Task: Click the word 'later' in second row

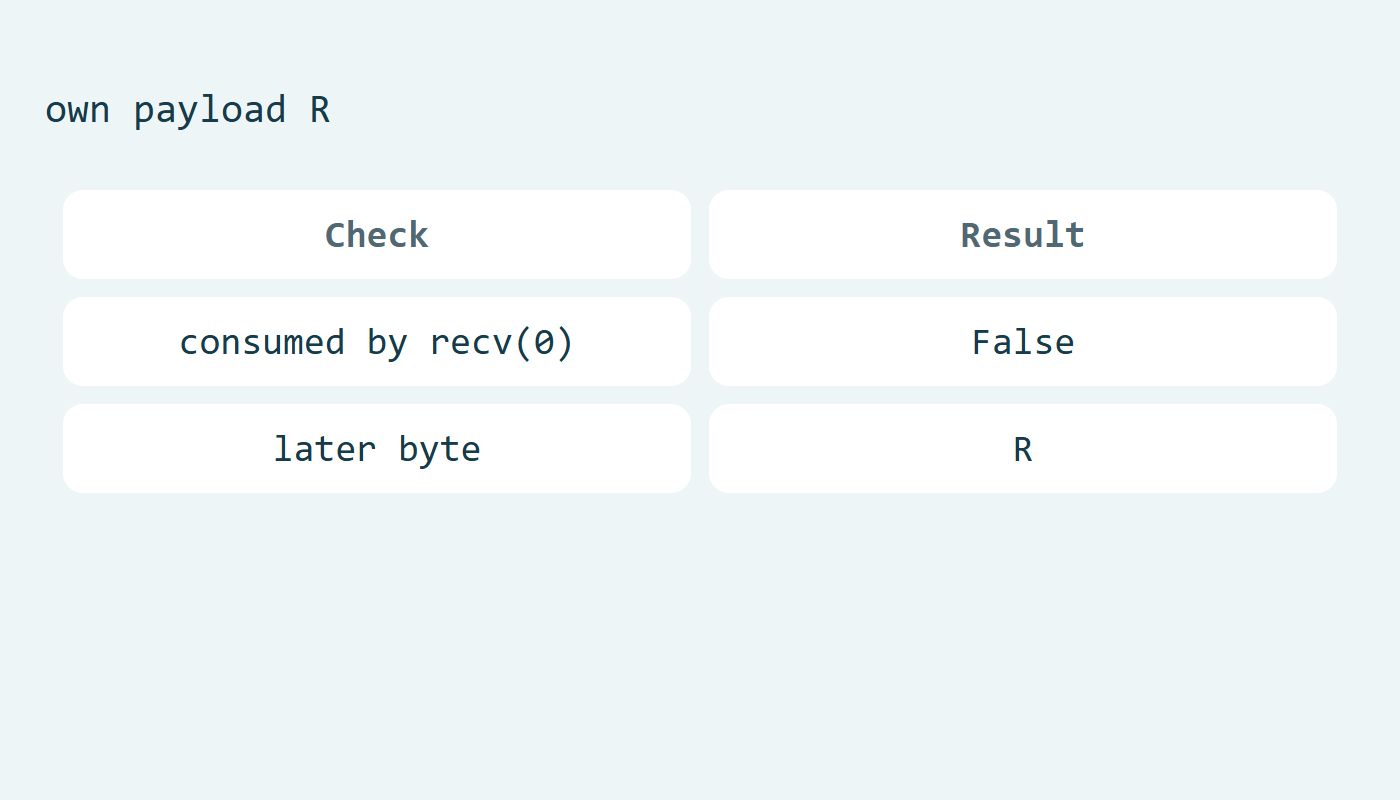Action: [325, 448]
